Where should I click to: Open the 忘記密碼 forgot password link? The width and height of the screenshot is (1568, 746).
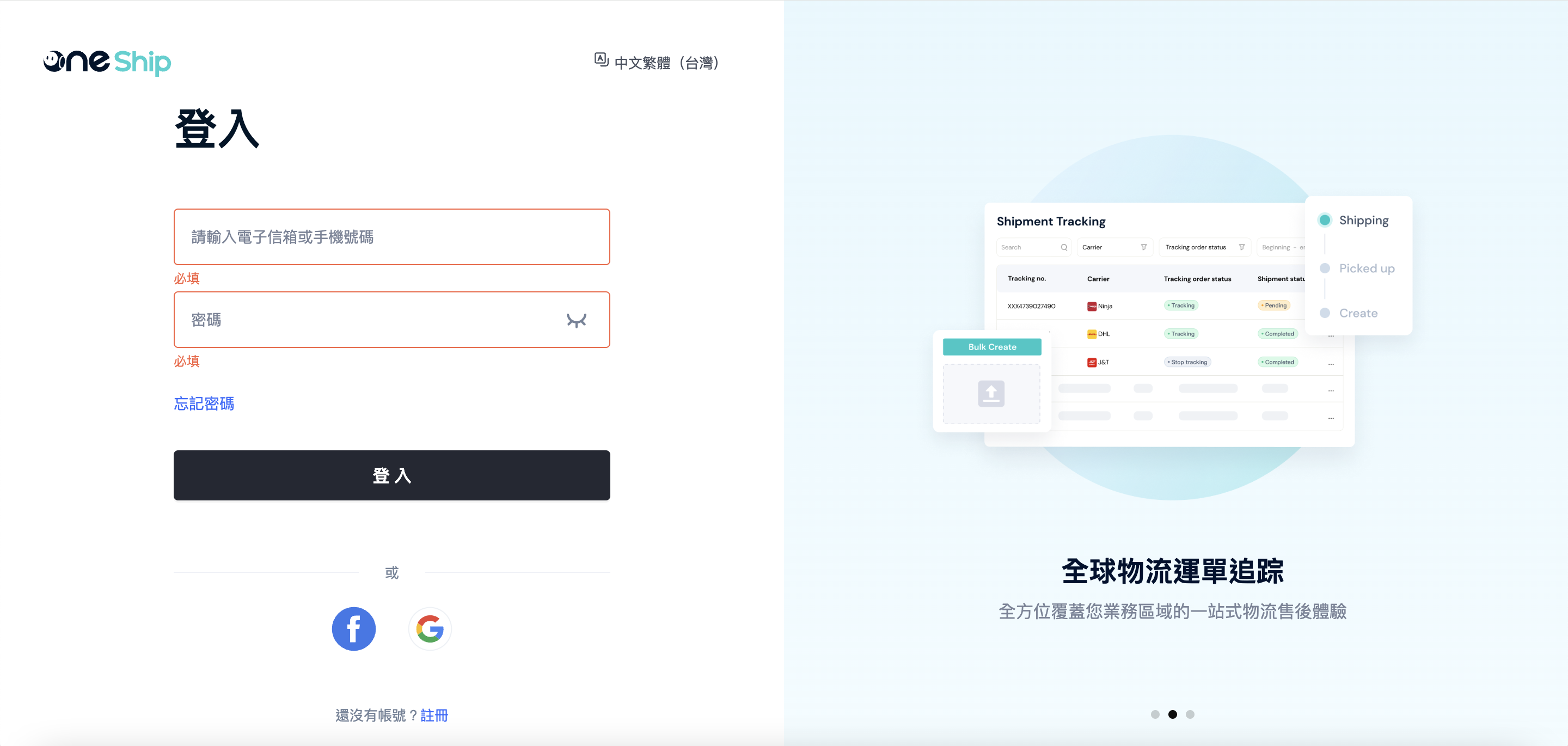point(204,403)
